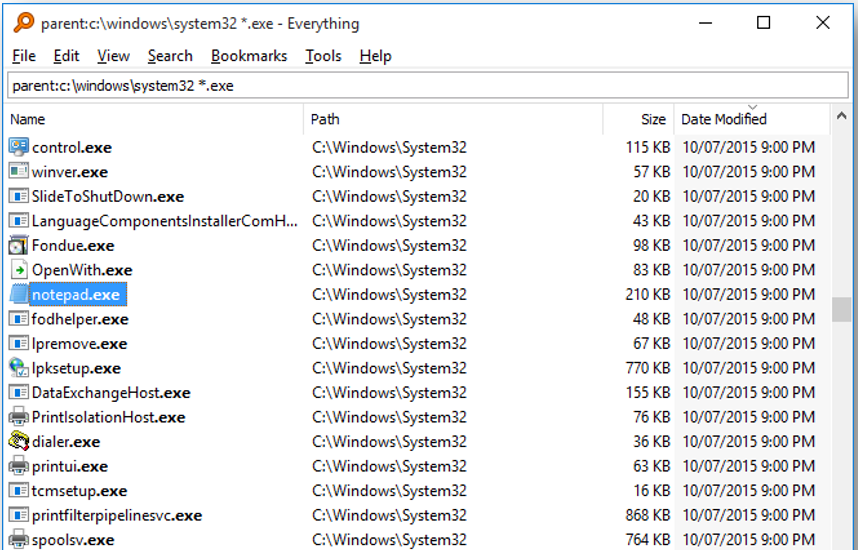
Task: Click the 36 KB size of dialer.exe
Action: pos(652,442)
